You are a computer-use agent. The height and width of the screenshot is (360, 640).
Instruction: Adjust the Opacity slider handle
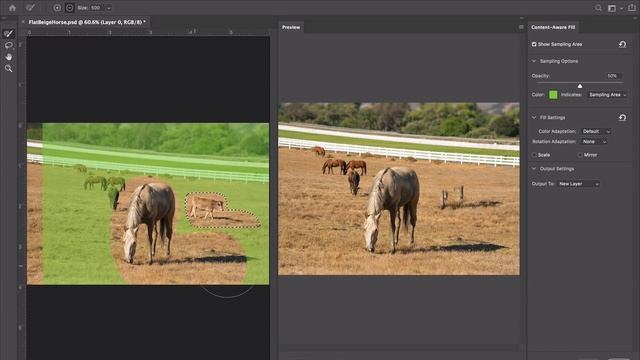580,86
